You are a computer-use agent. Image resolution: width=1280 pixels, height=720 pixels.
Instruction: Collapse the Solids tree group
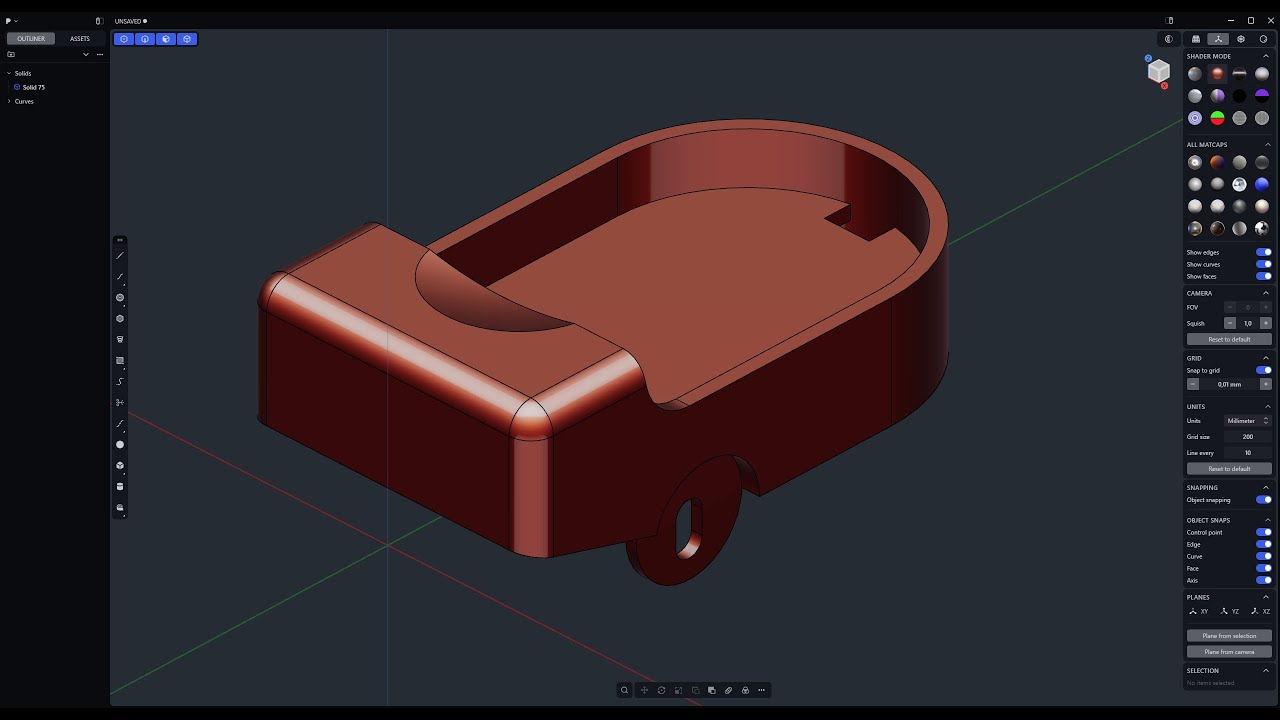click(9, 73)
